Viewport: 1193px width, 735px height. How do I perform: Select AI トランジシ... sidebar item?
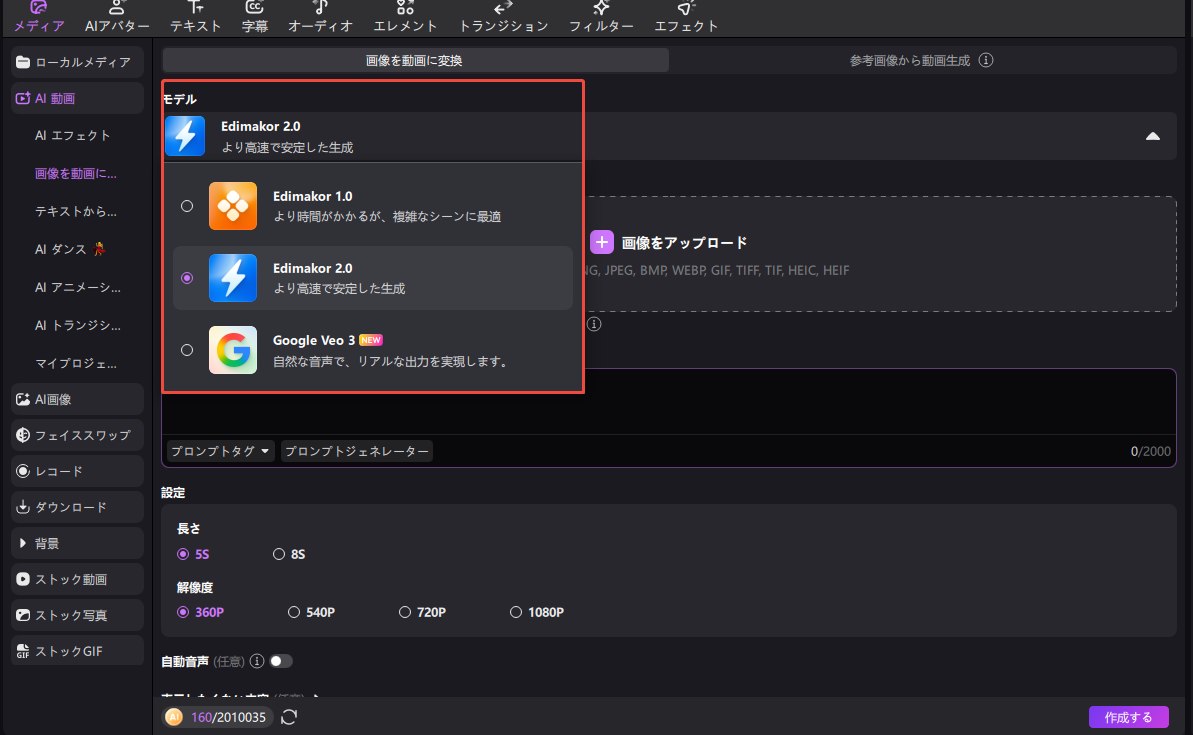tap(78, 326)
